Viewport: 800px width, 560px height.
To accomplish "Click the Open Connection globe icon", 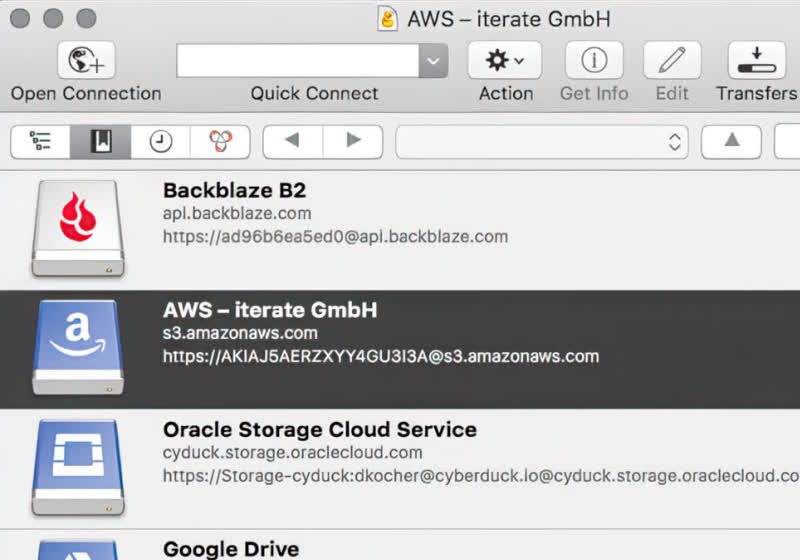I will coord(85,61).
